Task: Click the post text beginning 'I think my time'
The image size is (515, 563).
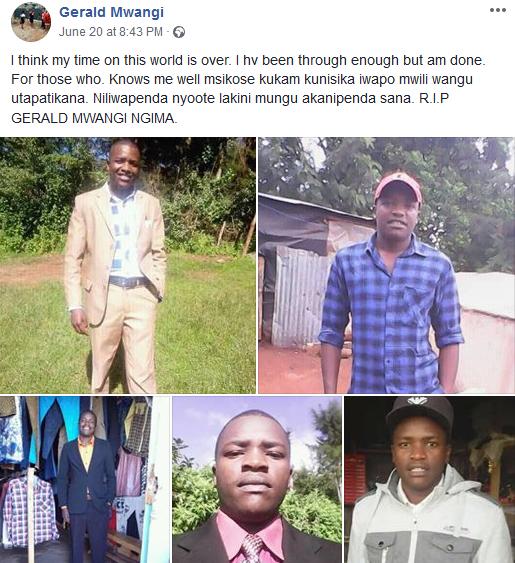Action: point(248,89)
